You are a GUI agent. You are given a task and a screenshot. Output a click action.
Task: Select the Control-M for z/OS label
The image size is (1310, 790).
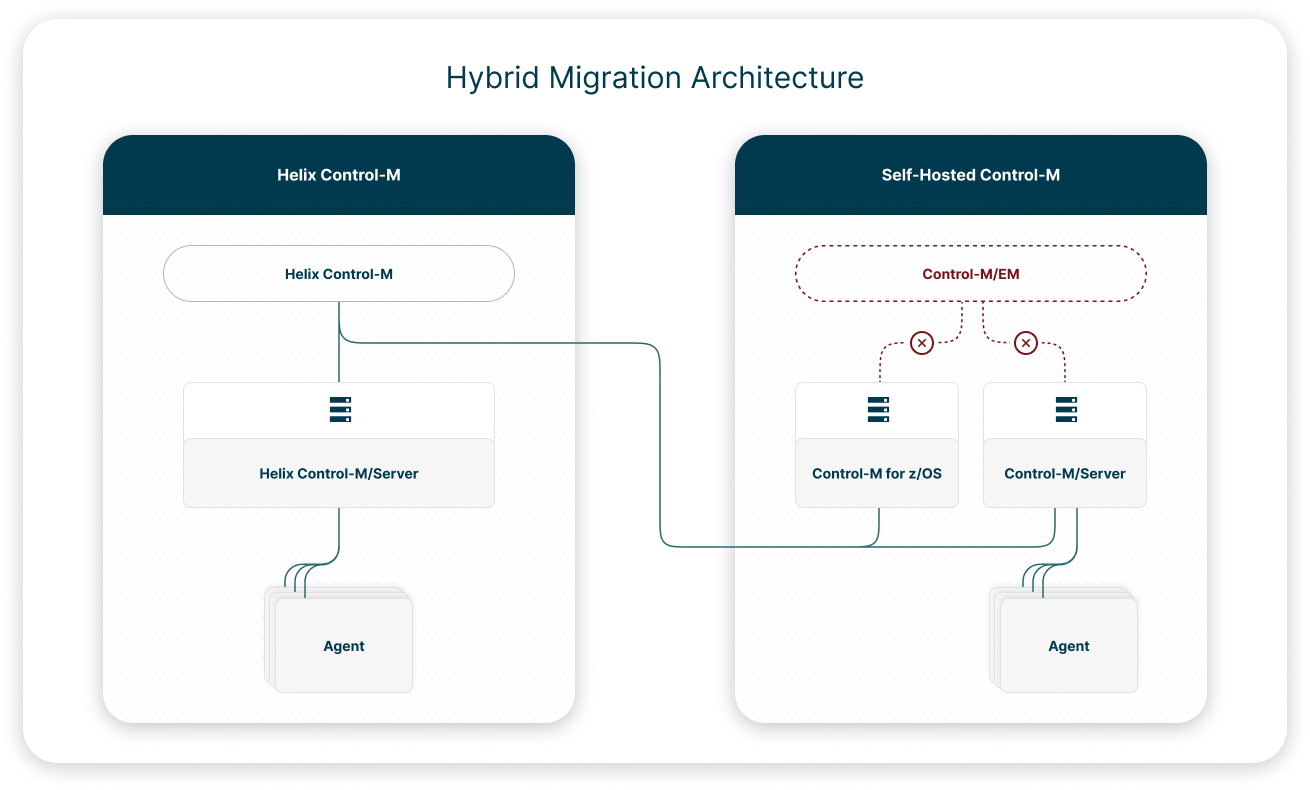pyautogui.click(x=877, y=473)
